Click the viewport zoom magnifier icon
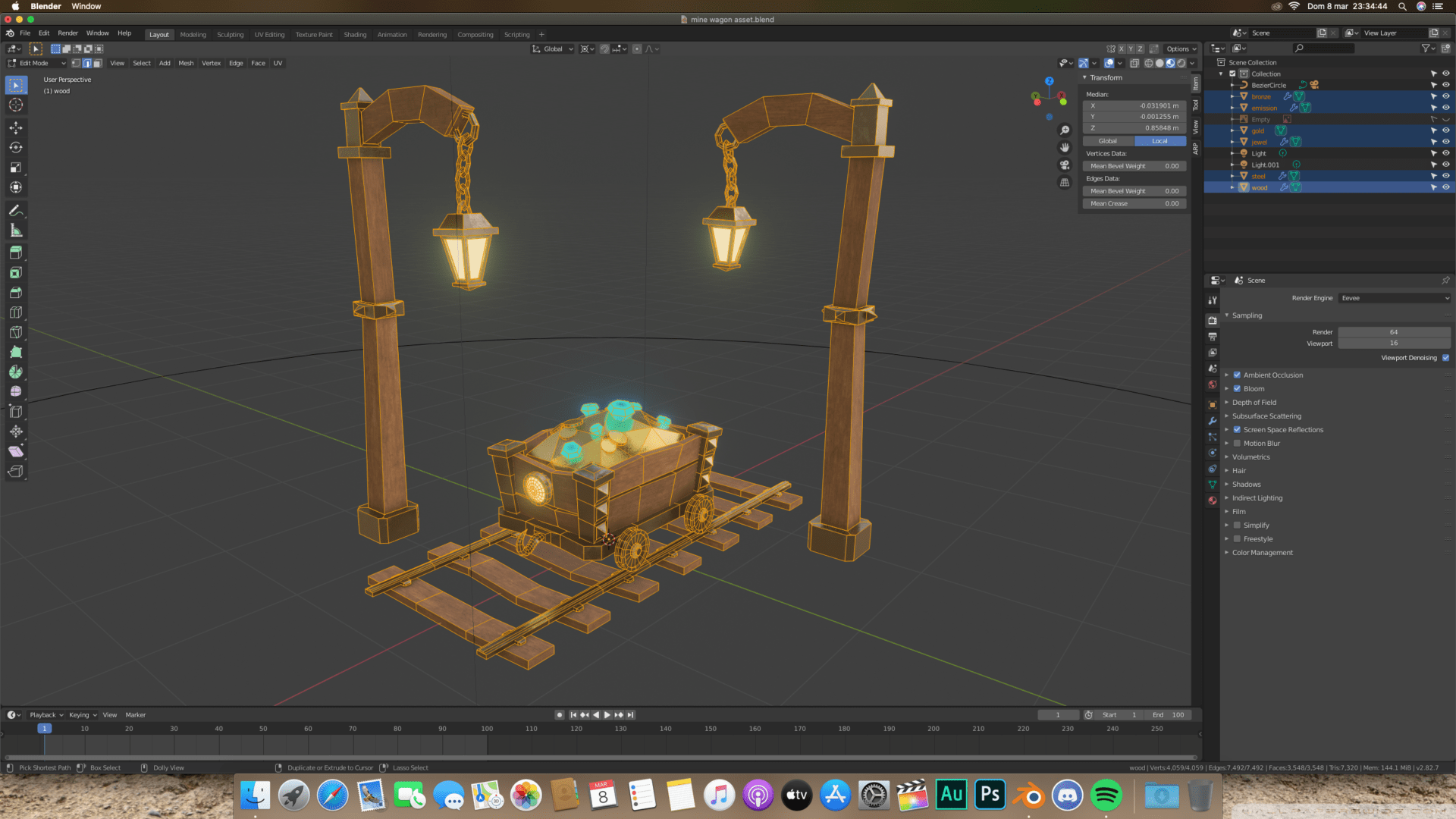 pyautogui.click(x=1065, y=130)
